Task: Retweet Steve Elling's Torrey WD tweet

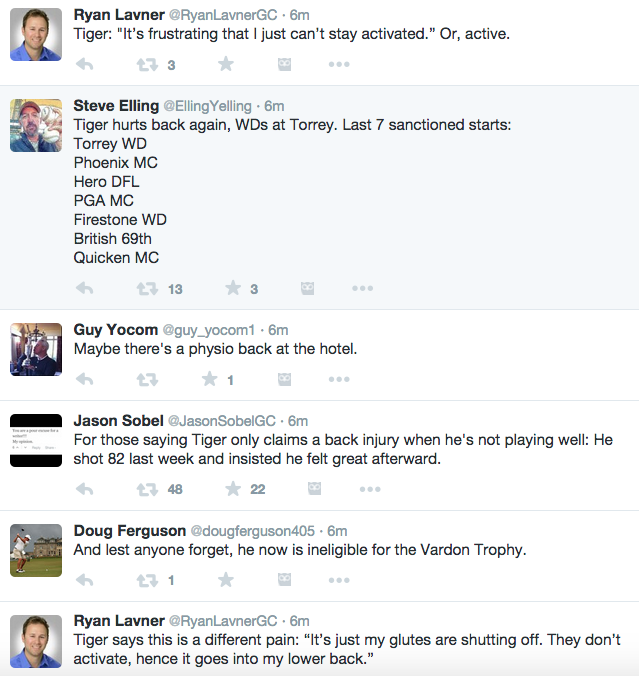Action: tap(147, 289)
